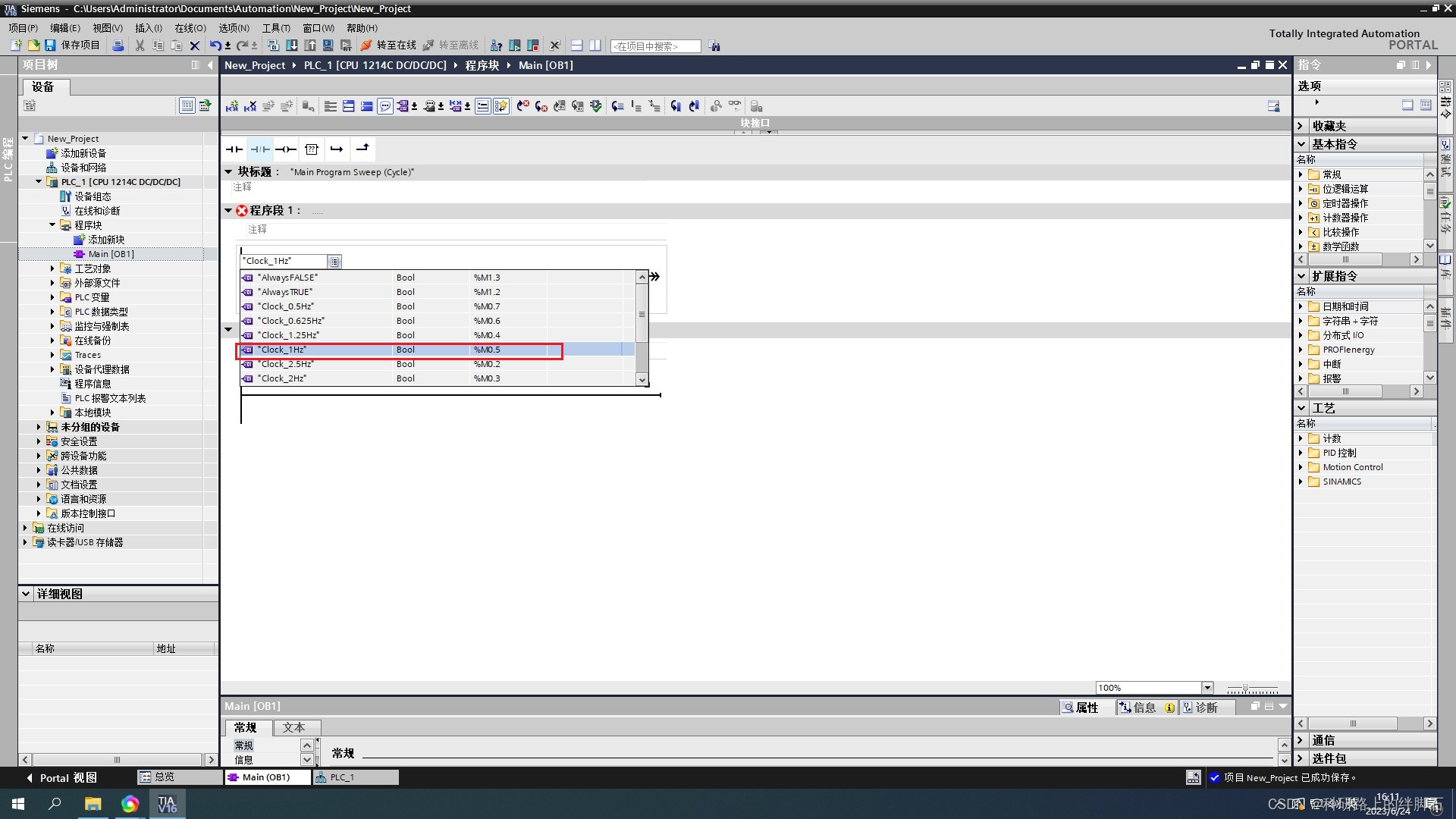Toggle favorites display in editor

(501, 106)
